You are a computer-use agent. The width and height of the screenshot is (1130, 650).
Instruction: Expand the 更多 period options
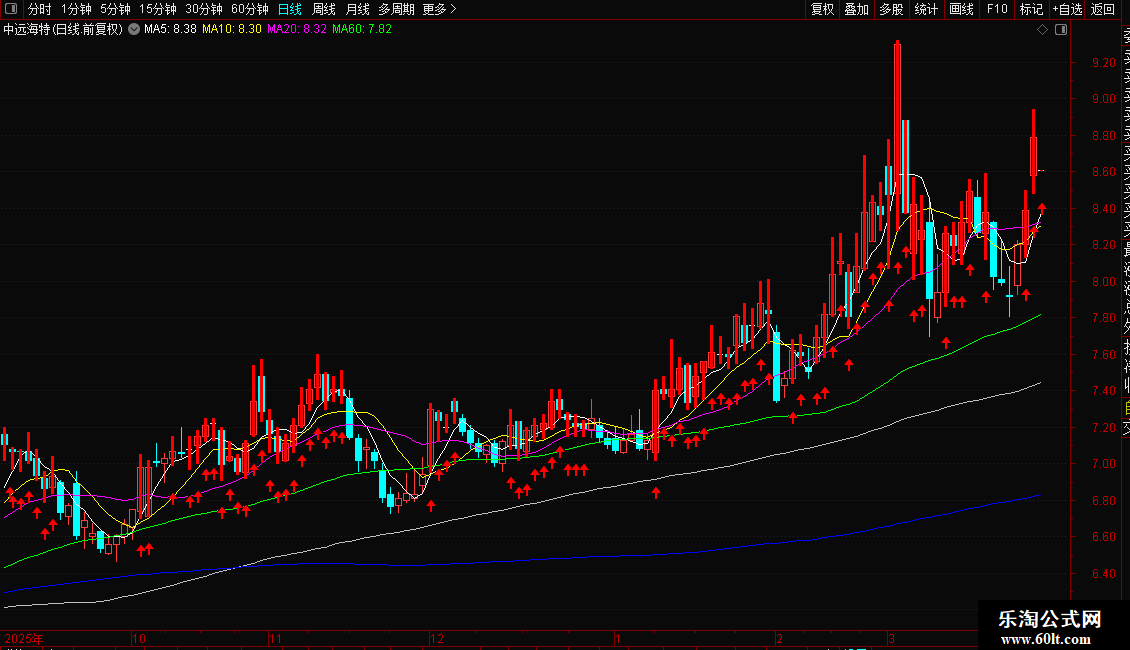tap(439, 9)
